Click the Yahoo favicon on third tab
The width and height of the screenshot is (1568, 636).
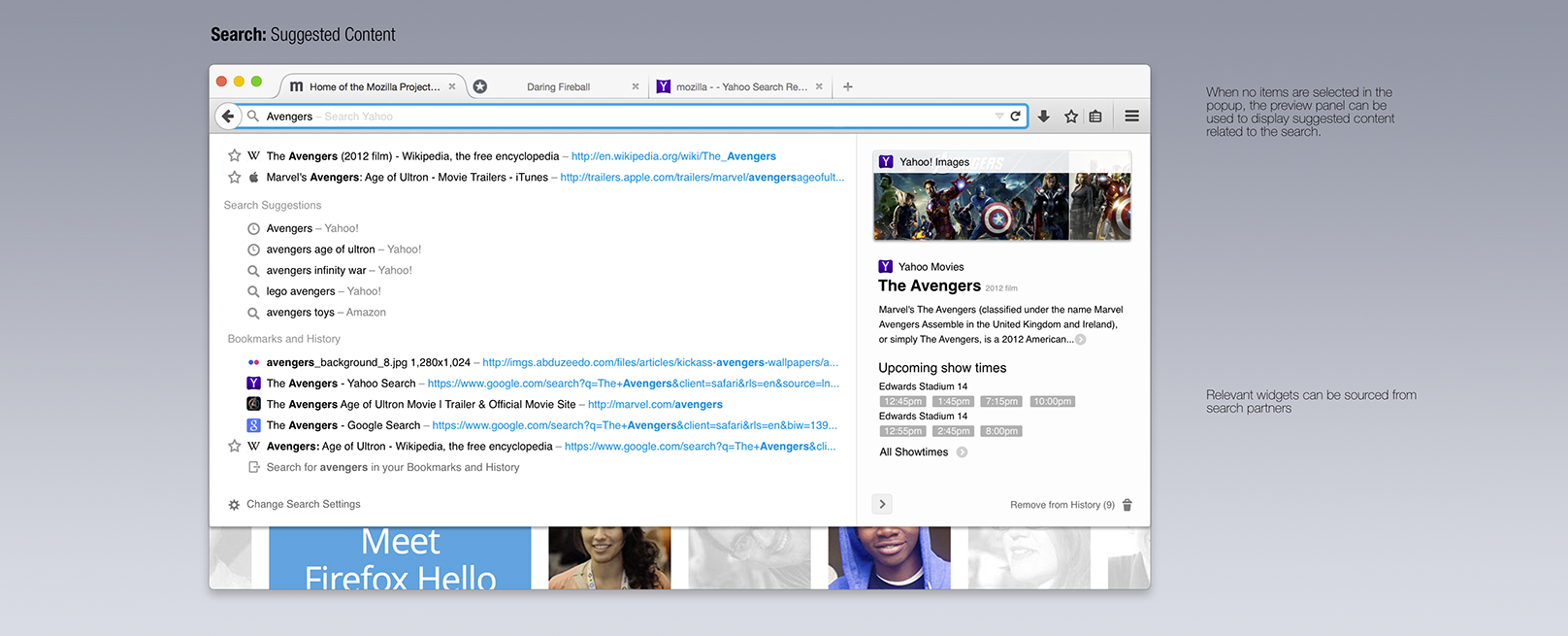[664, 86]
